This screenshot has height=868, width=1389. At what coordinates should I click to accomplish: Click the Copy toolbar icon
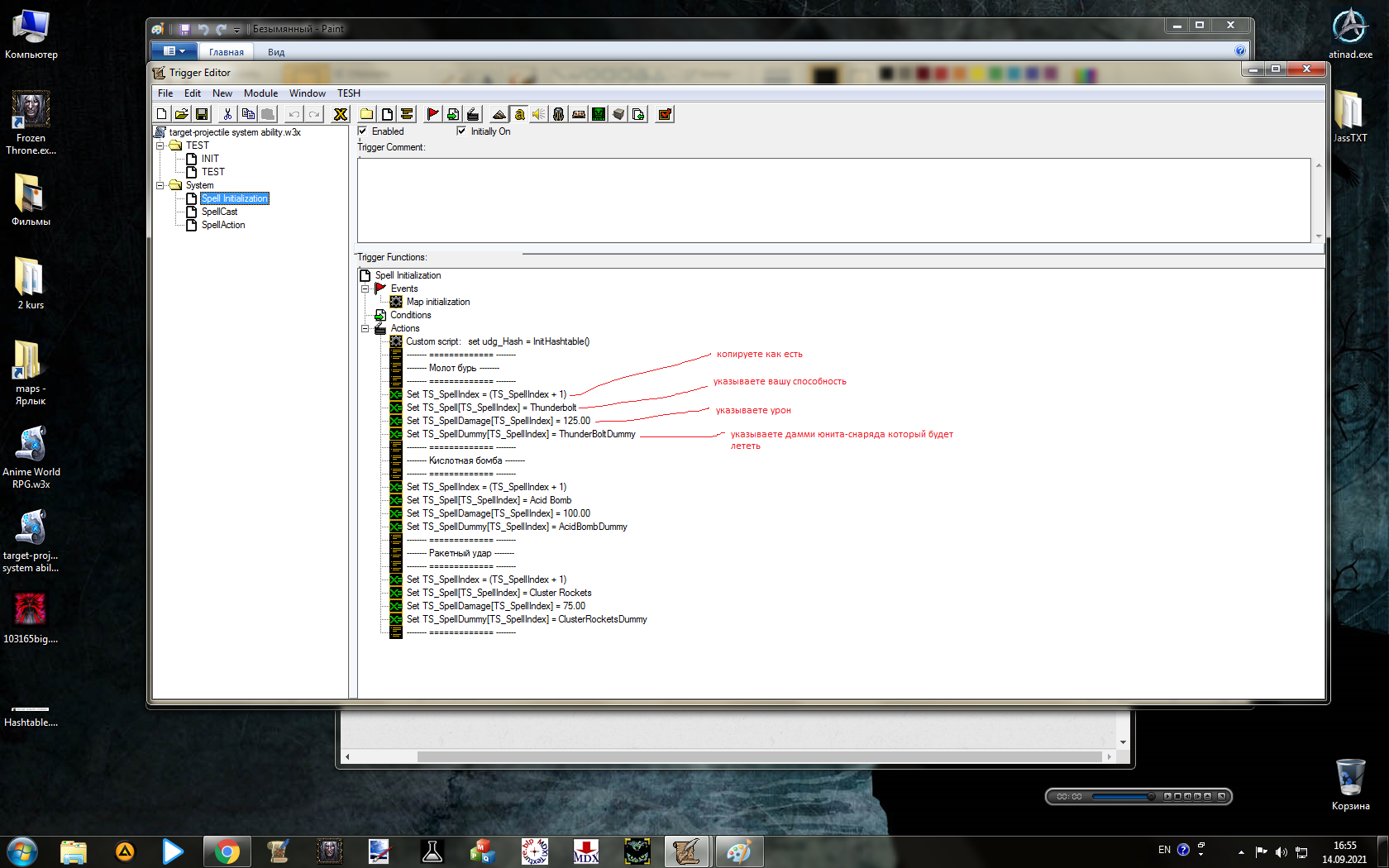248,114
